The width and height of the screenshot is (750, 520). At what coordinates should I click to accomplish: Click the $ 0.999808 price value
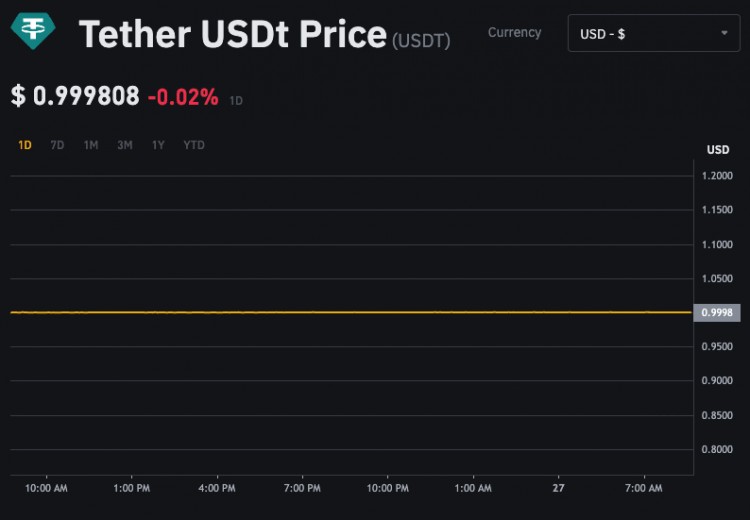(x=76, y=96)
